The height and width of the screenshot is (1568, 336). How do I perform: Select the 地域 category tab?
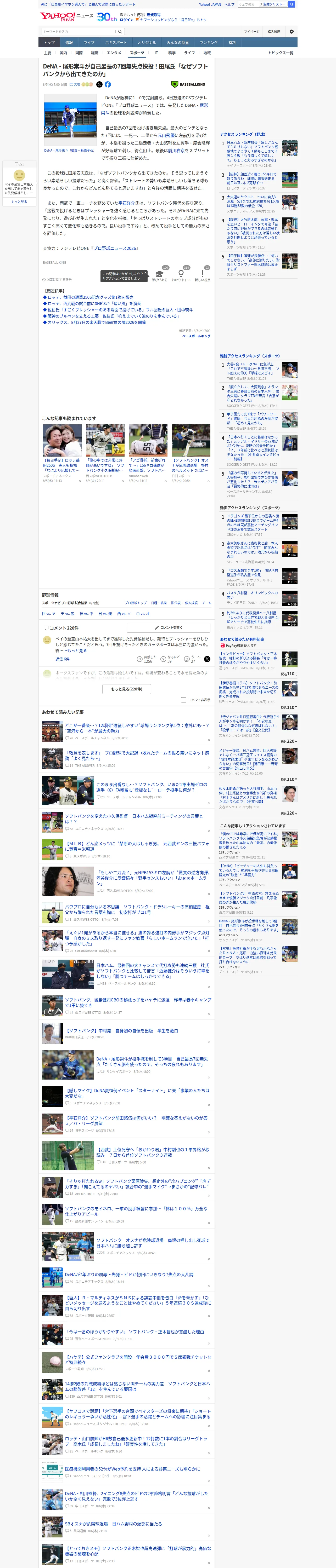pos(207,53)
